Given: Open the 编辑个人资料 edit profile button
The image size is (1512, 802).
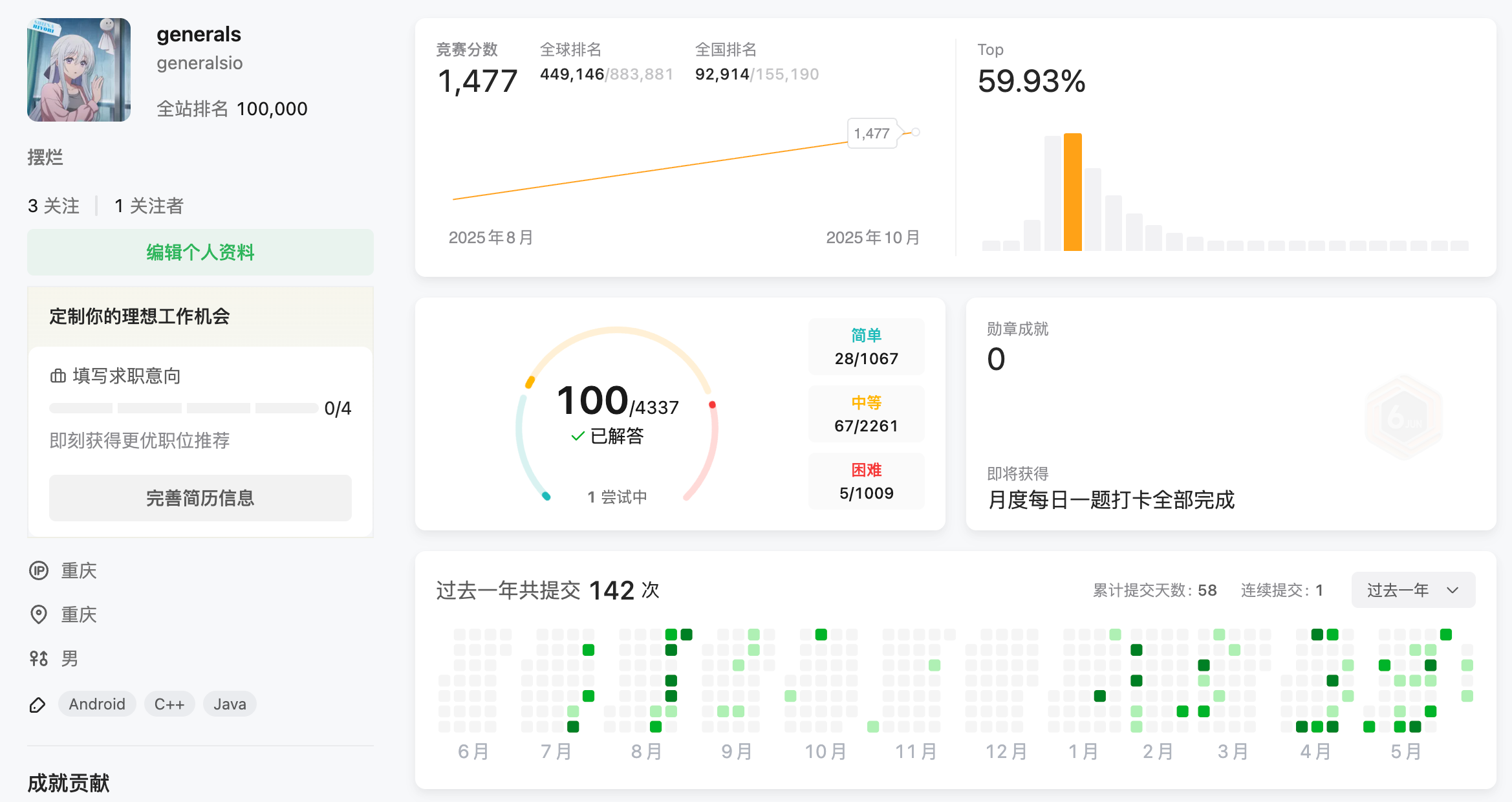Looking at the screenshot, I should (x=200, y=252).
